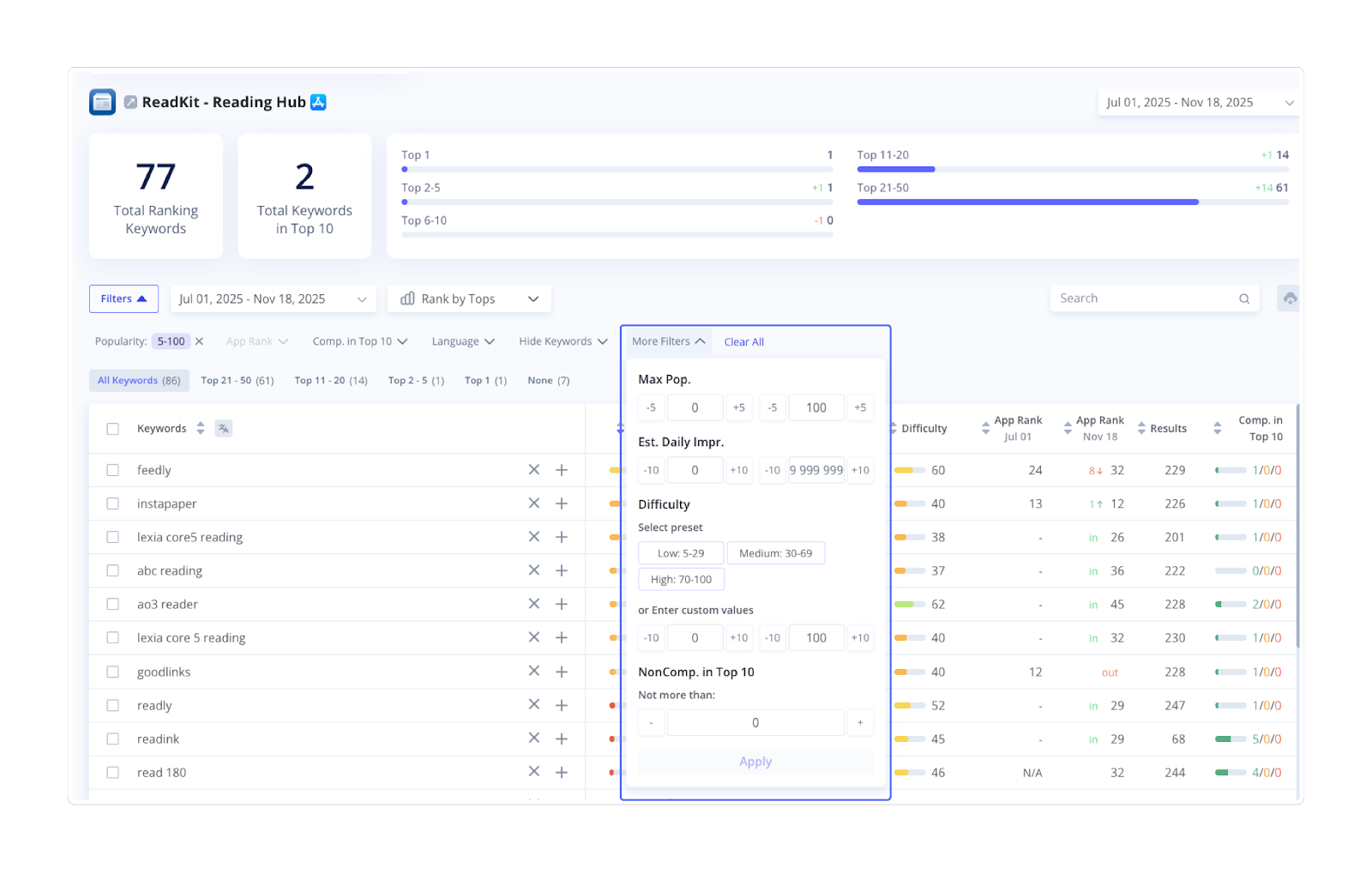The height and width of the screenshot is (874, 1372).
Task: Add the readly keyword with plus
Action: [x=562, y=705]
